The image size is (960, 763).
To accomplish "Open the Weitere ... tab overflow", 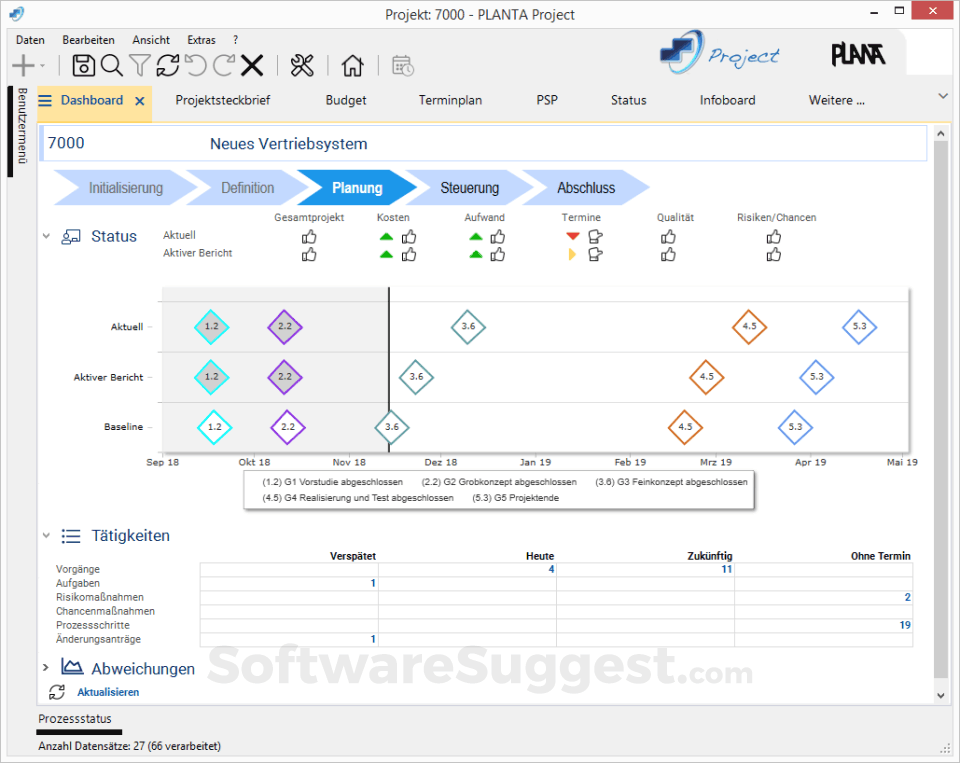I will (x=836, y=100).
